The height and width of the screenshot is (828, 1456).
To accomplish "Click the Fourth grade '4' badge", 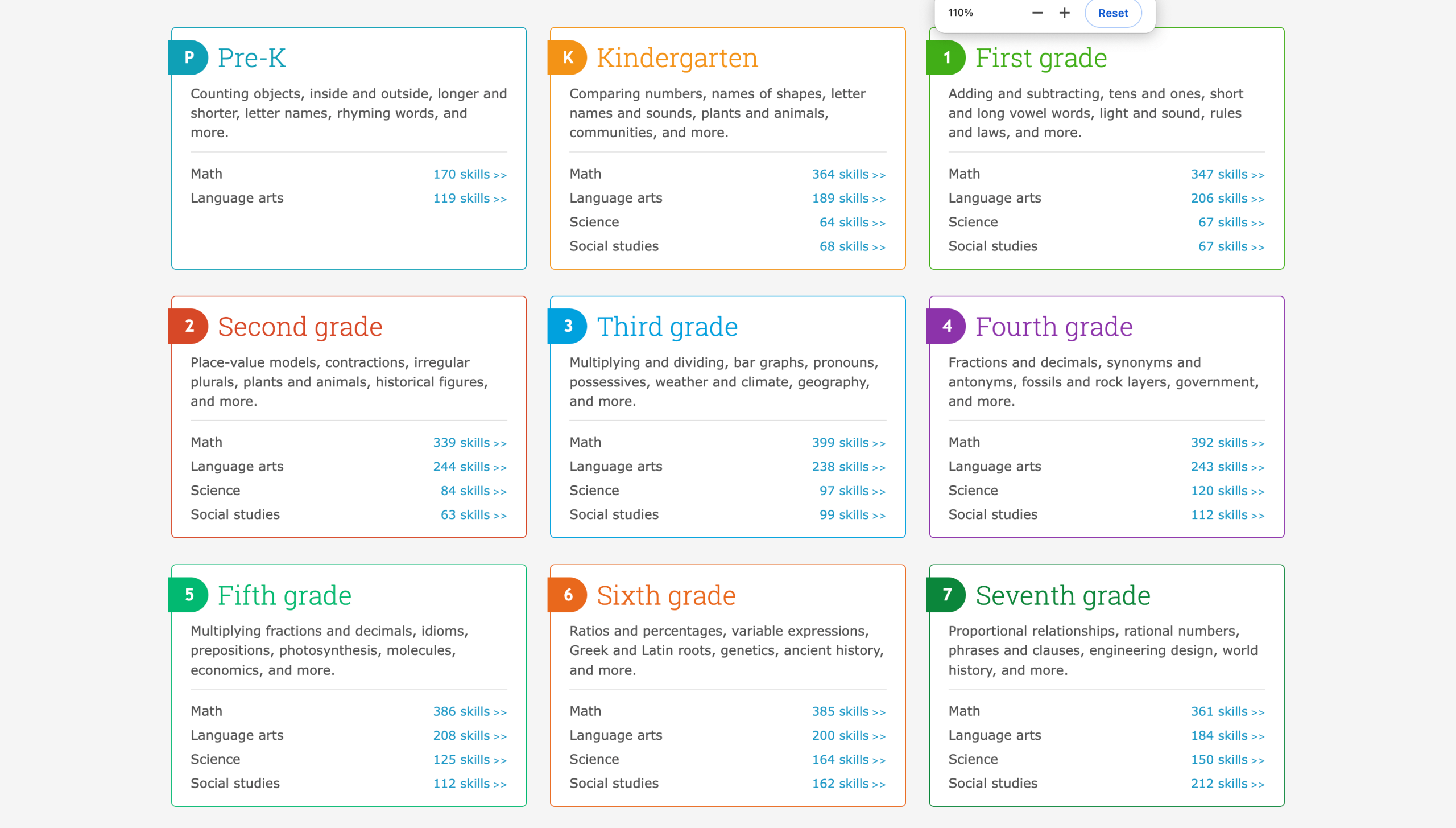I will point(946,326).
